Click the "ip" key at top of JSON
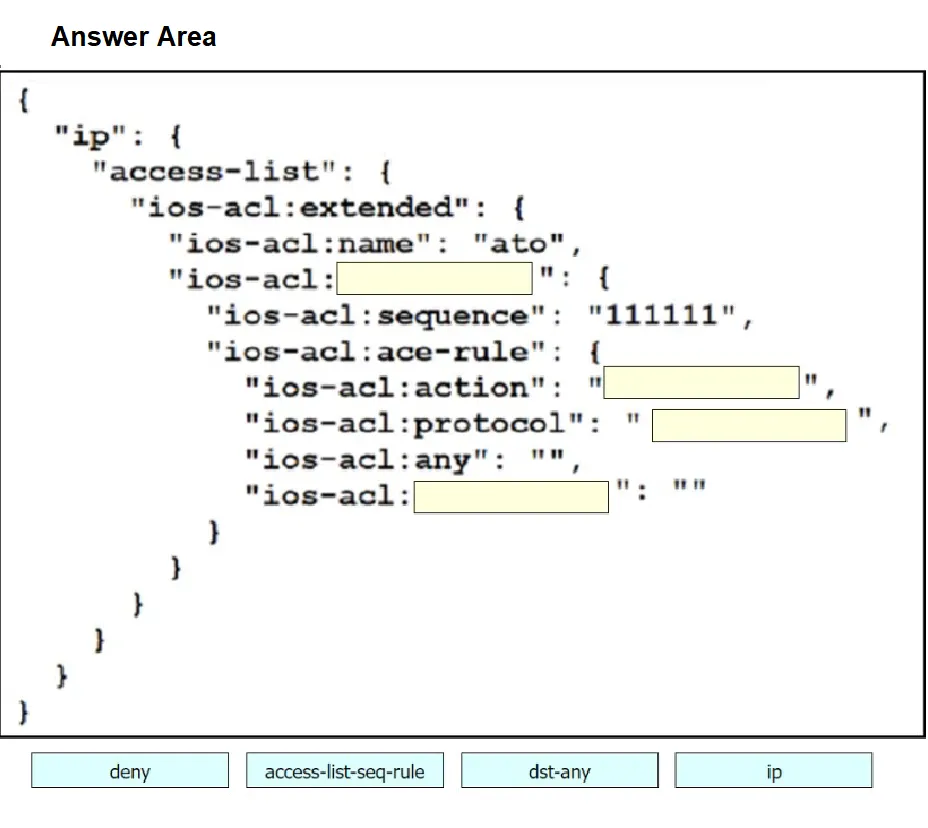928x828 pixels. [x=90, y=137]
